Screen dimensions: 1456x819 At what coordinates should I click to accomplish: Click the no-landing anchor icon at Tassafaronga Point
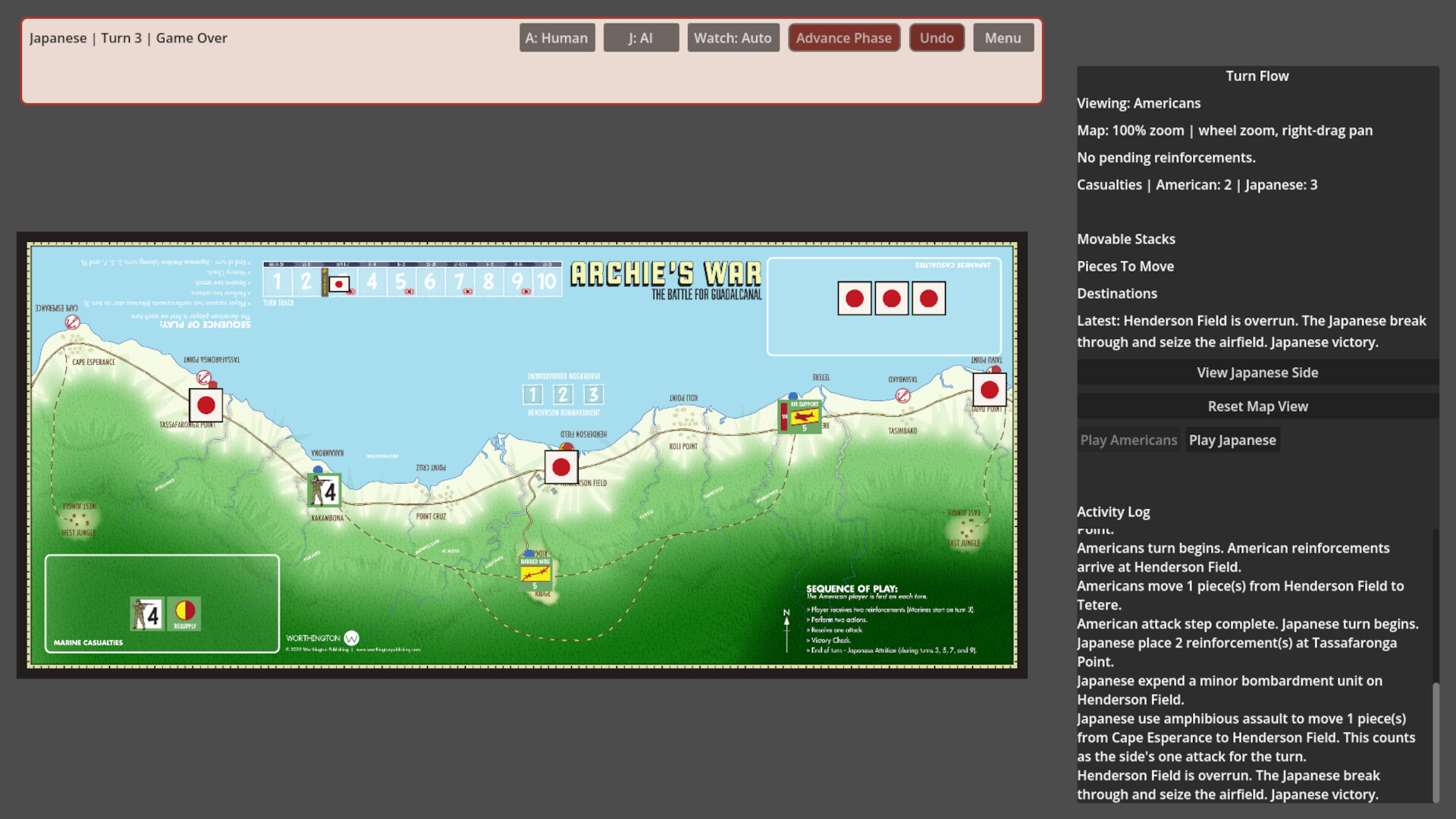point(203,377)
